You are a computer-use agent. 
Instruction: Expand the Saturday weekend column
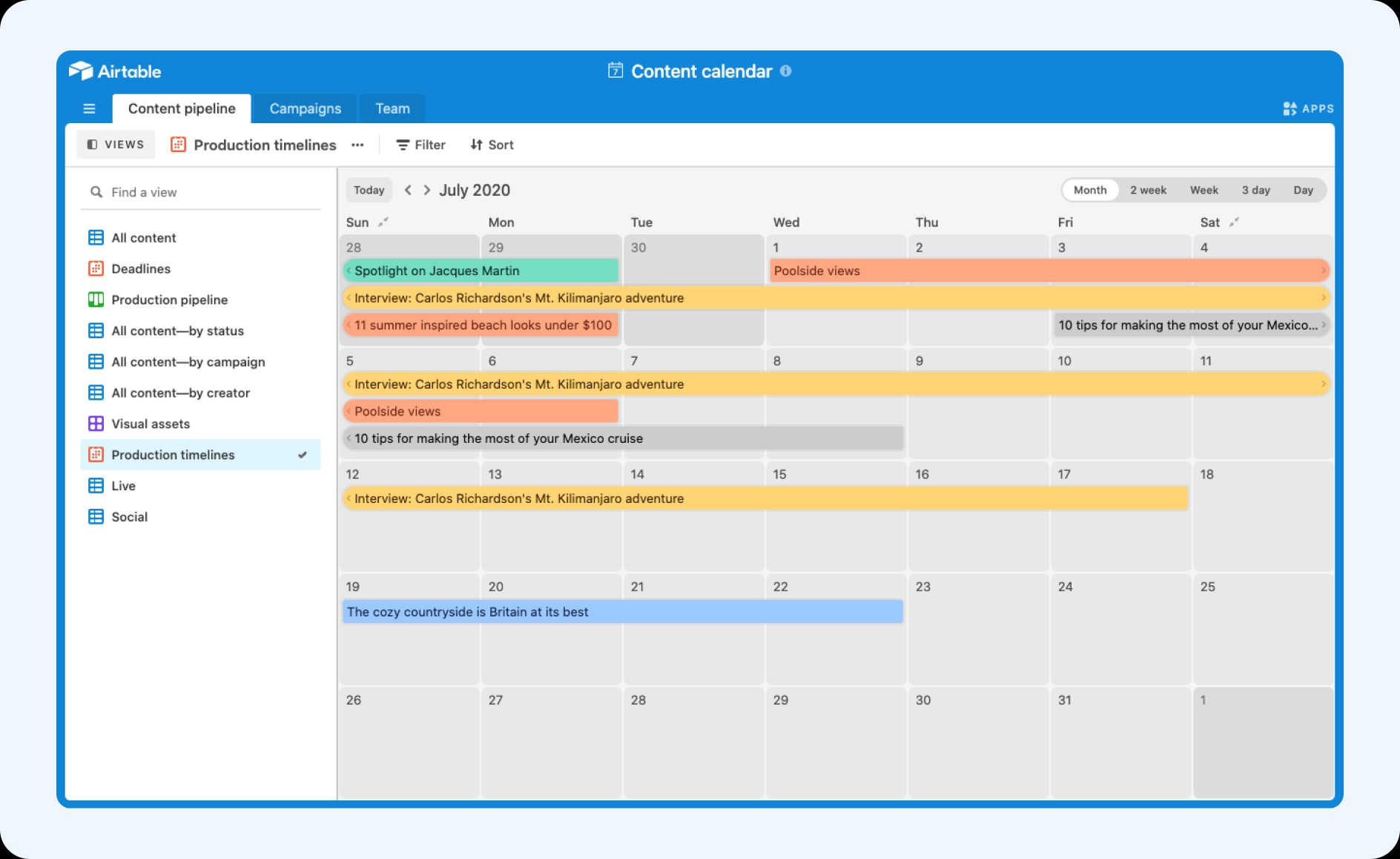click(x=1234, y=222)
